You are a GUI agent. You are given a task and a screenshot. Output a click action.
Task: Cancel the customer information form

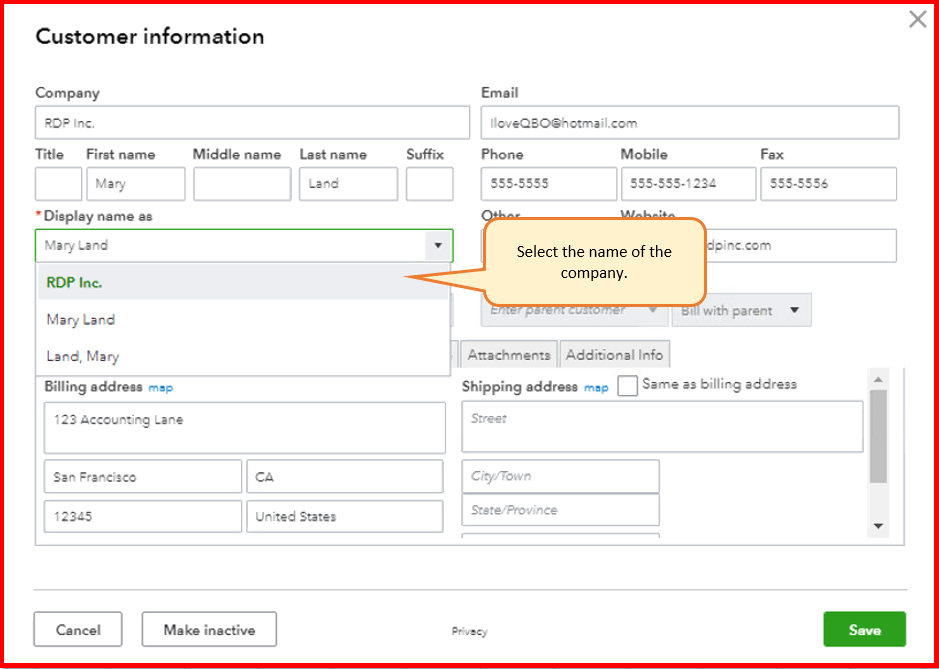[x=78, y=630]
